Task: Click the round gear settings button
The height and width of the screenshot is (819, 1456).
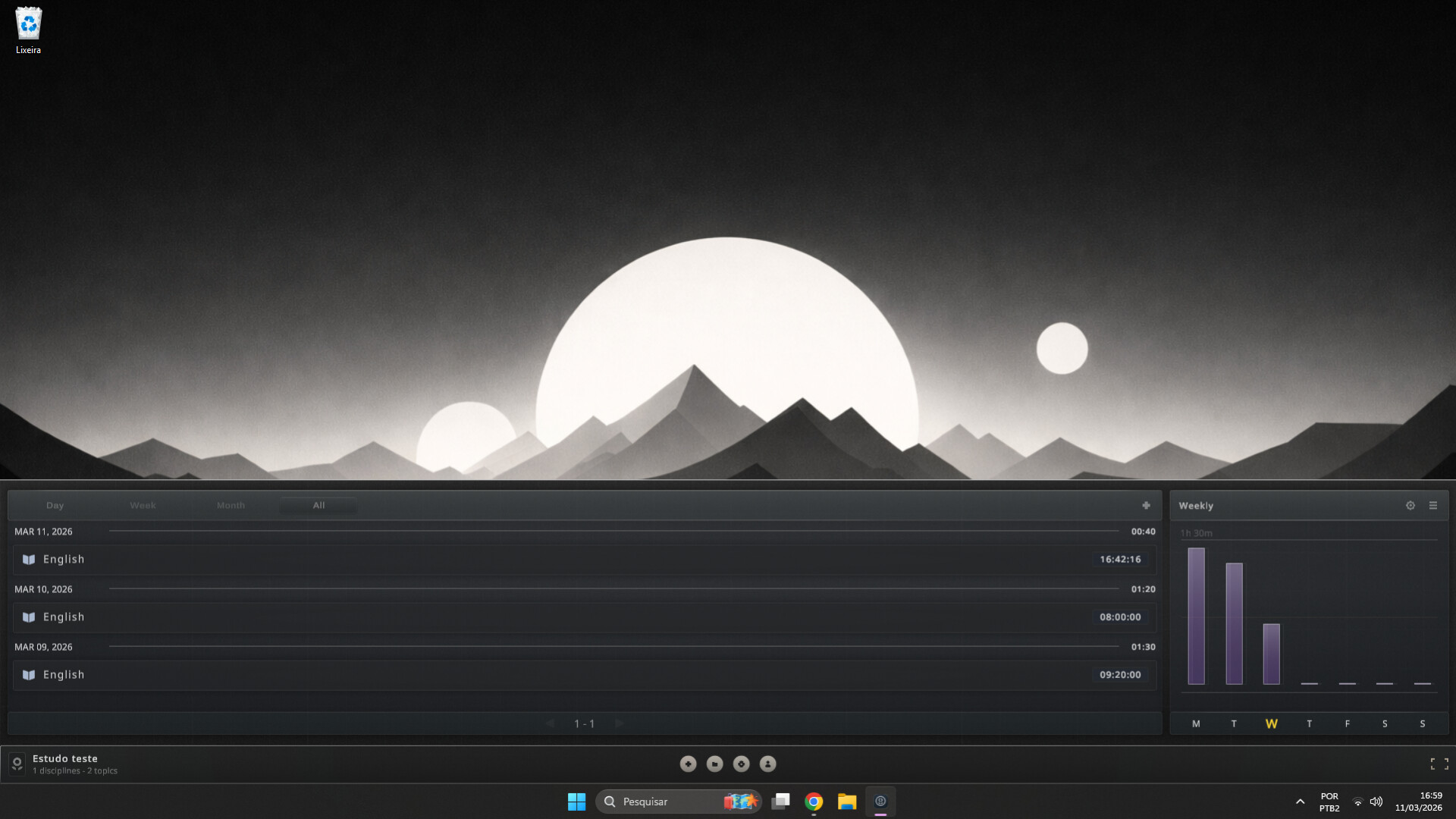Action: click(741, 764)
